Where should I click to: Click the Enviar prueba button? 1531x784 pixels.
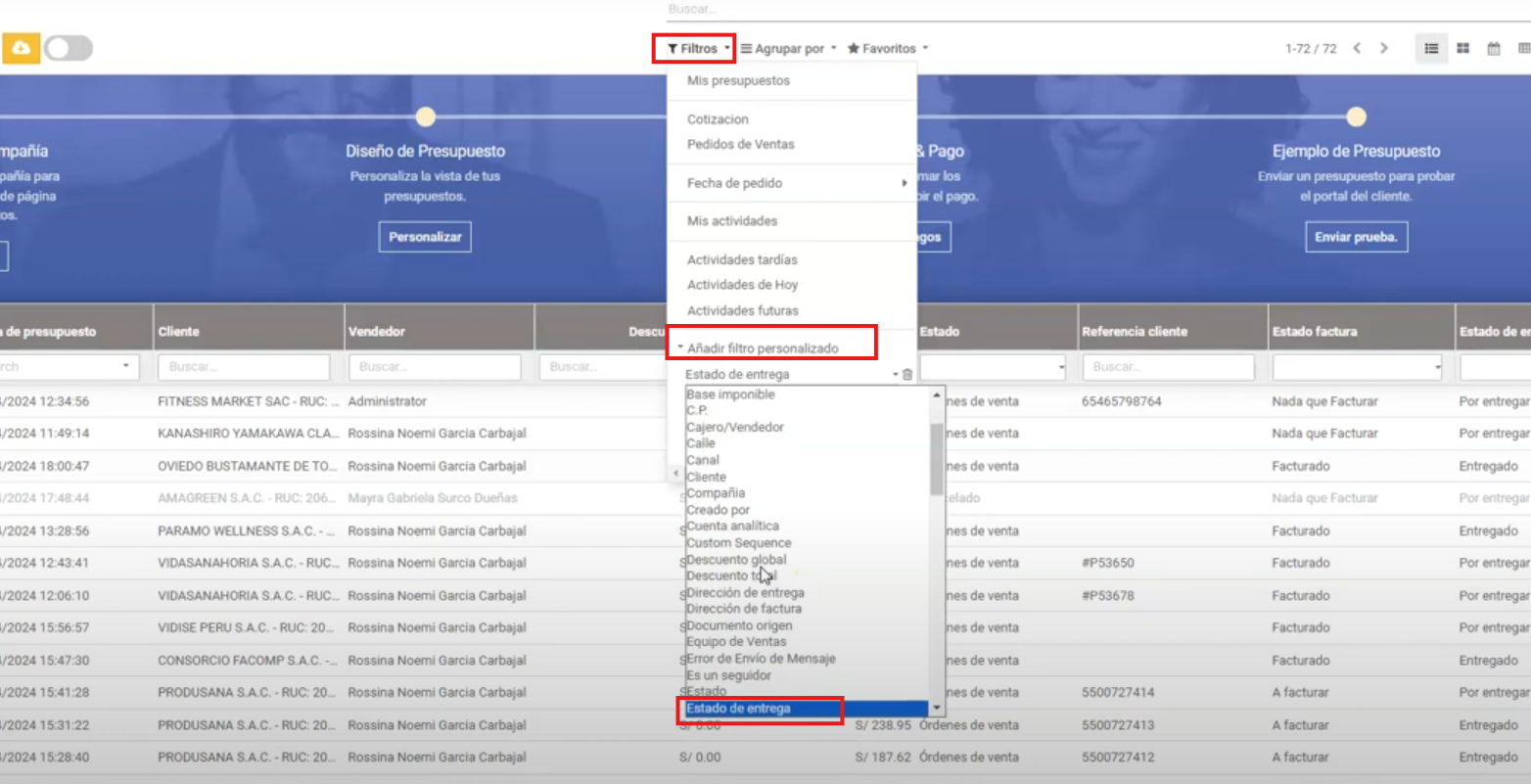point(1356,237)
